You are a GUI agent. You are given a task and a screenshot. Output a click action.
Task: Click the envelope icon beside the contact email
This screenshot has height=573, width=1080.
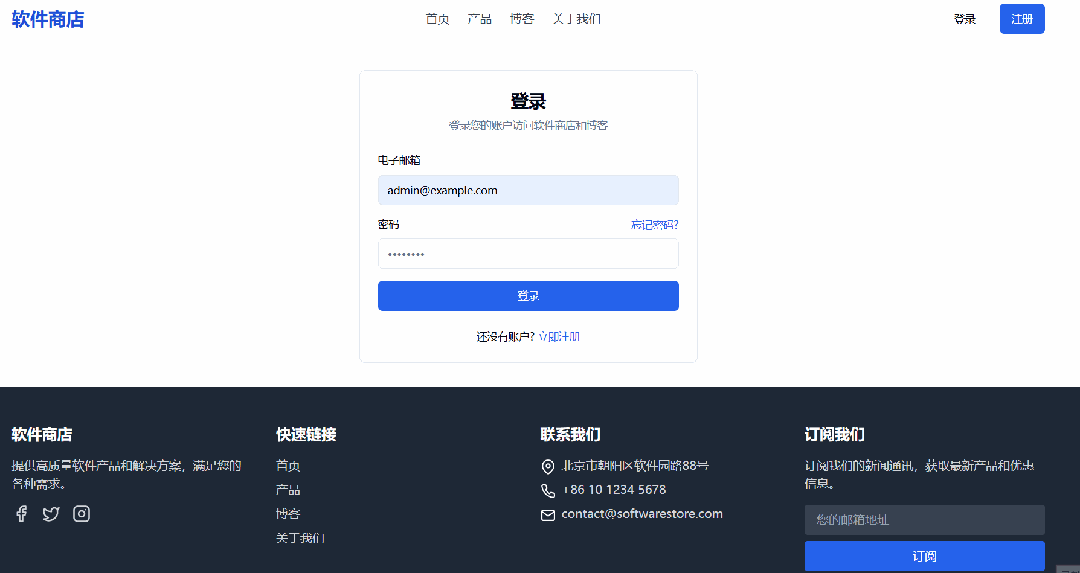point(548,515)
